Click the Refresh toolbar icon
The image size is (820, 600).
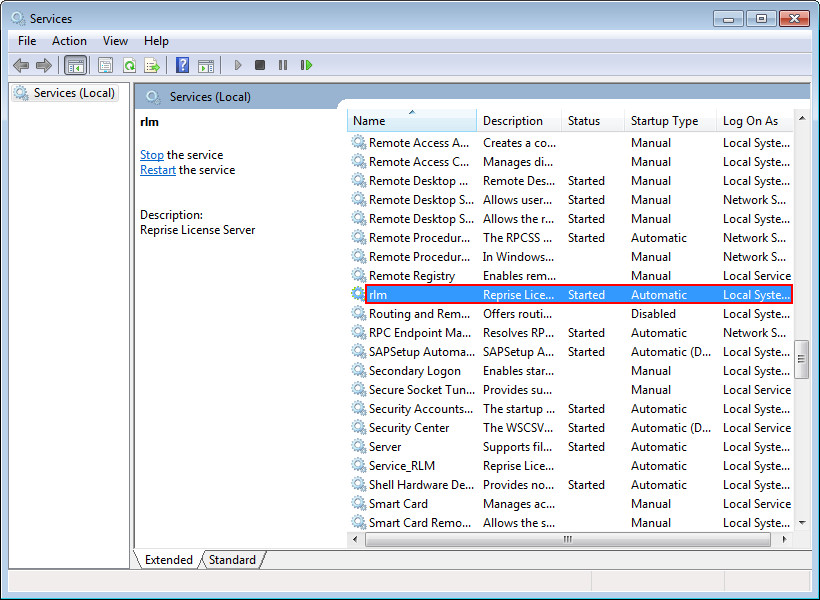click(129, 65)
